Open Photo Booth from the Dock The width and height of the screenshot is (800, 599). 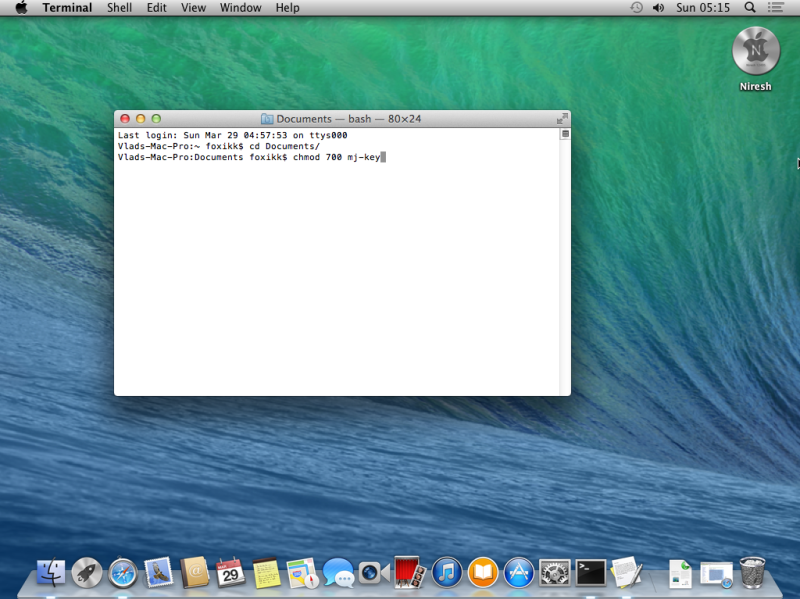410,572
